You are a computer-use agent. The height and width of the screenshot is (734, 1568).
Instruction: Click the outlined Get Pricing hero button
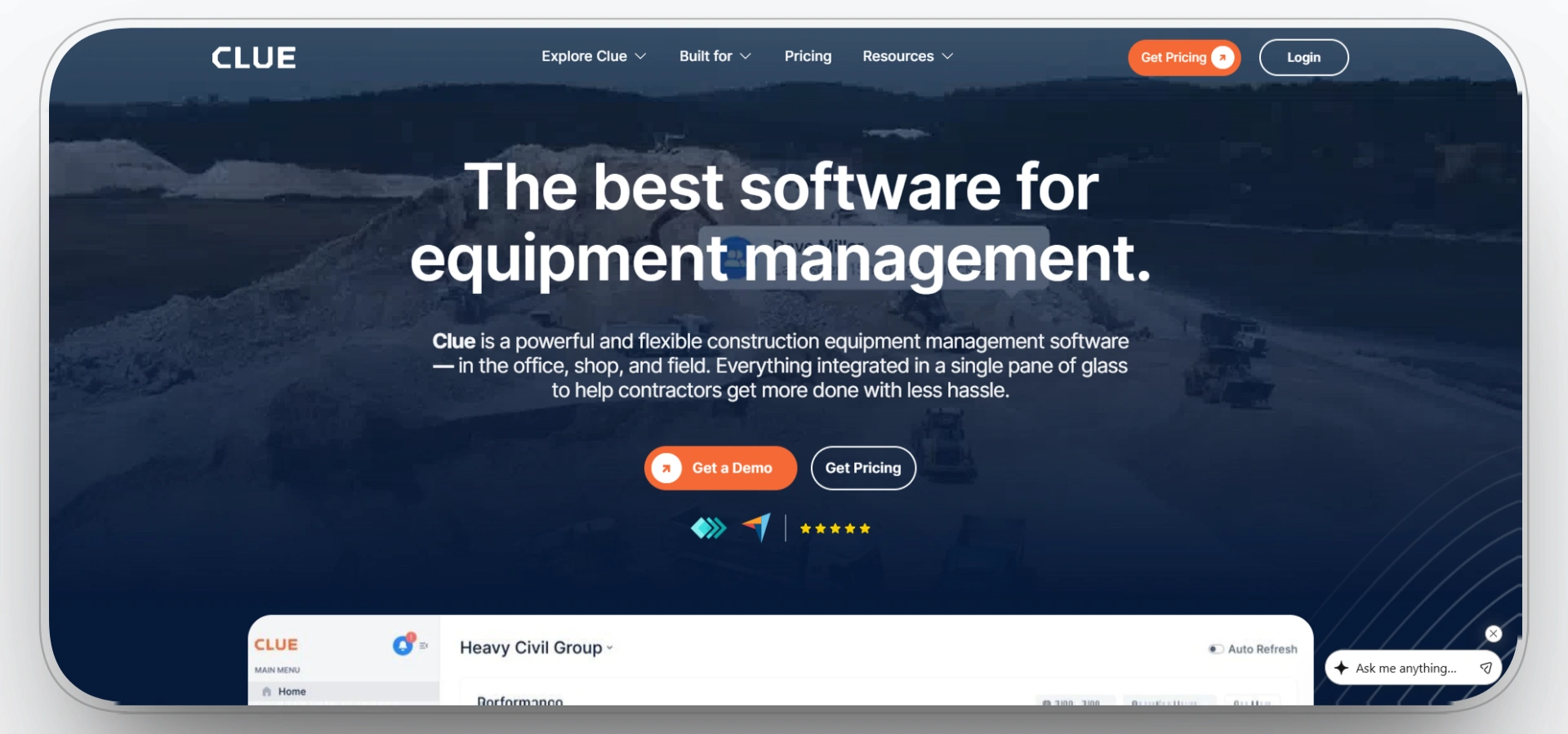(x=863, y=468)
